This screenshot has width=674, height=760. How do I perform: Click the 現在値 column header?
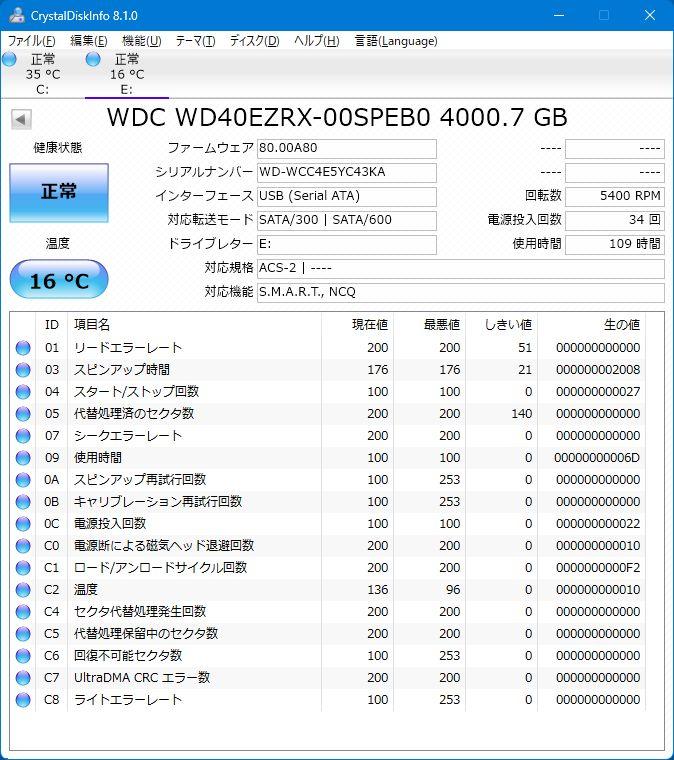tap(357, 325)
